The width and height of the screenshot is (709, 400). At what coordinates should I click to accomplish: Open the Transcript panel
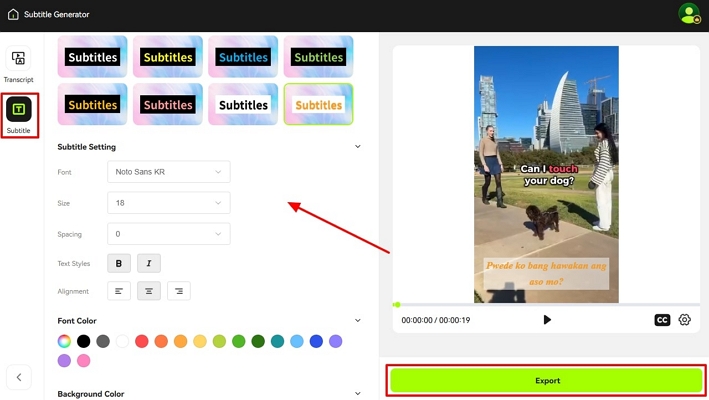pyautogui.click(x=19, y=65)
